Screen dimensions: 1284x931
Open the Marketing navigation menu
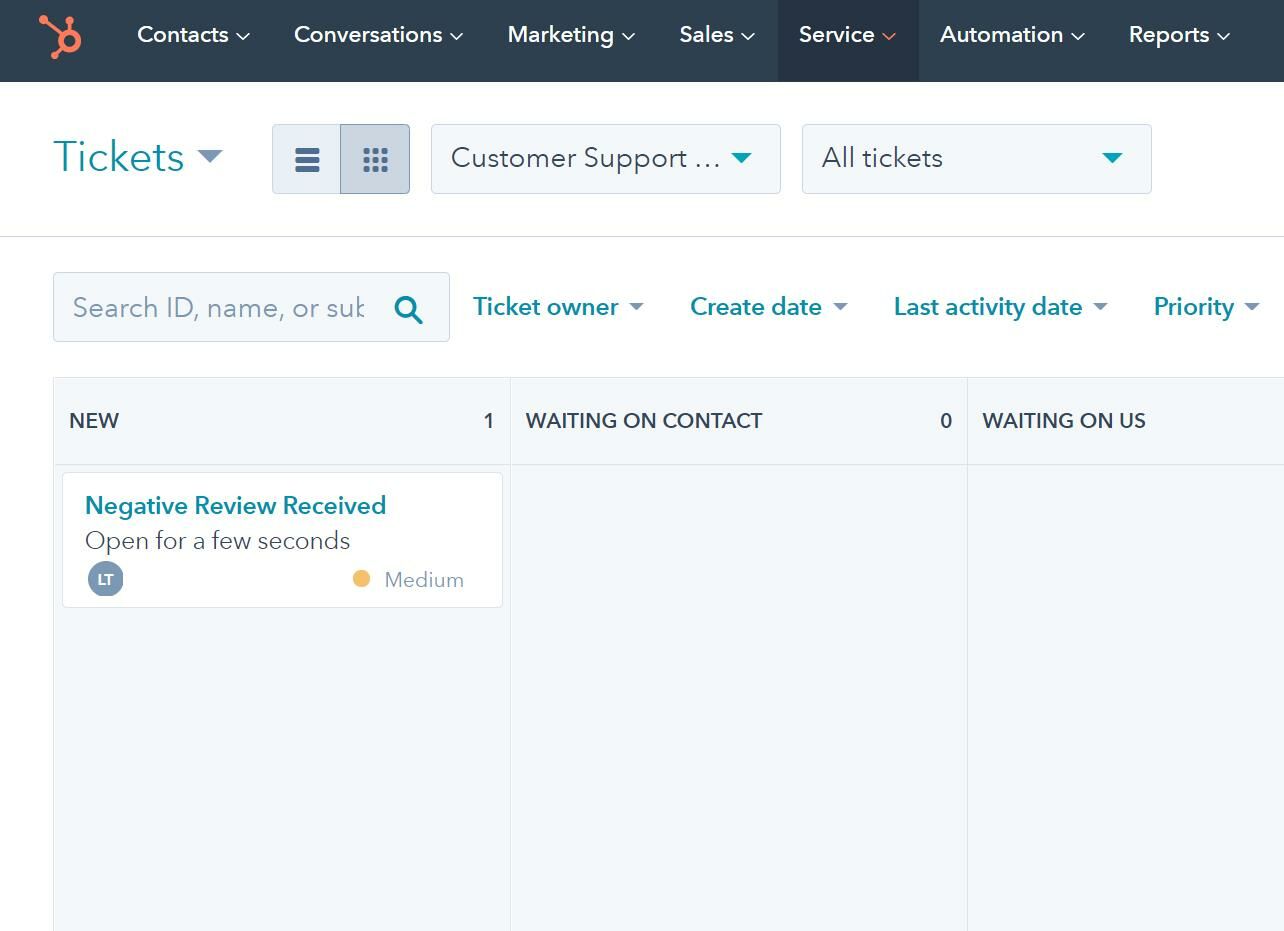[x=571, y=35]
